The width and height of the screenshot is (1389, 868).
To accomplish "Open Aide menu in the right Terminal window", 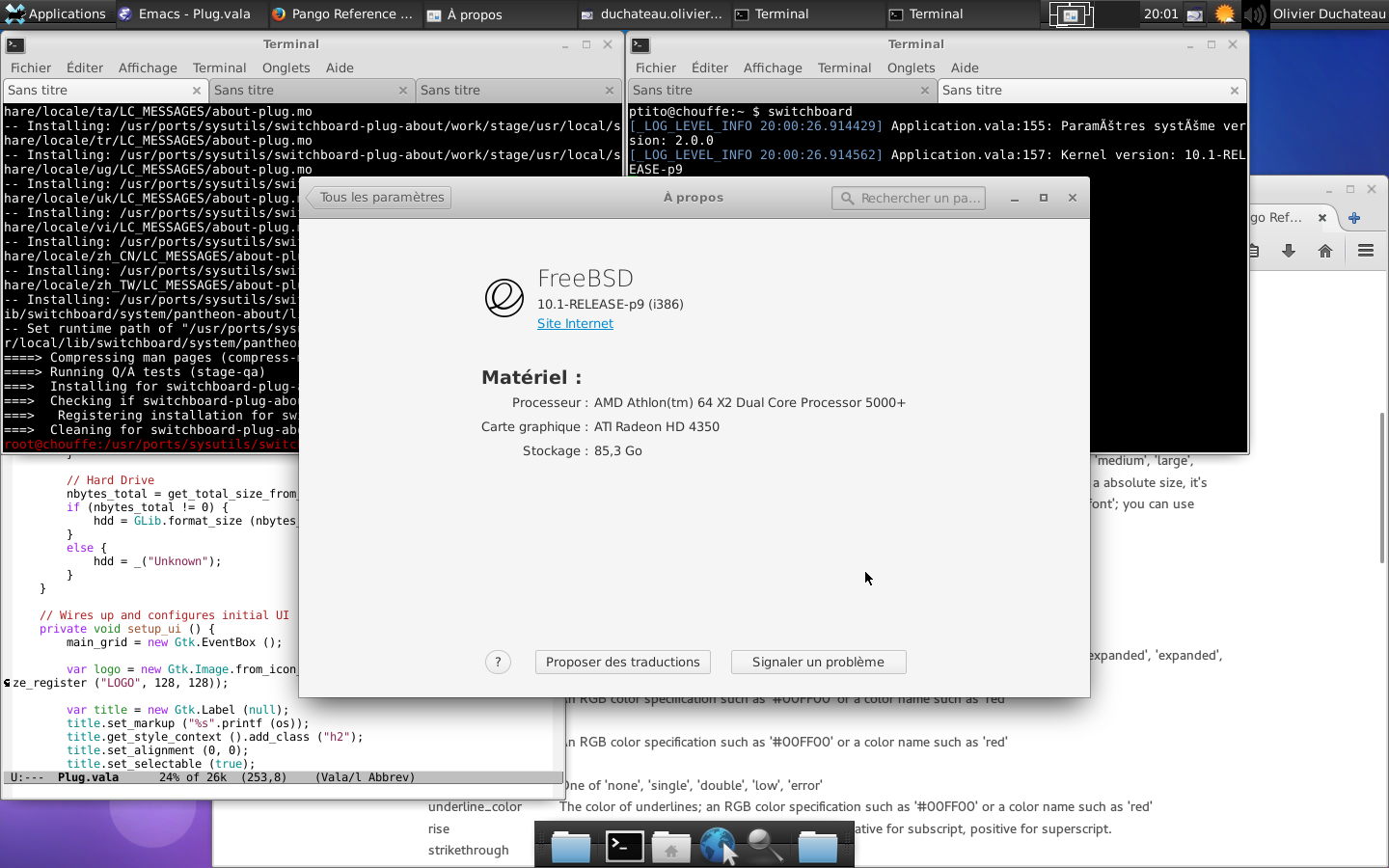I will coord(965,68).
